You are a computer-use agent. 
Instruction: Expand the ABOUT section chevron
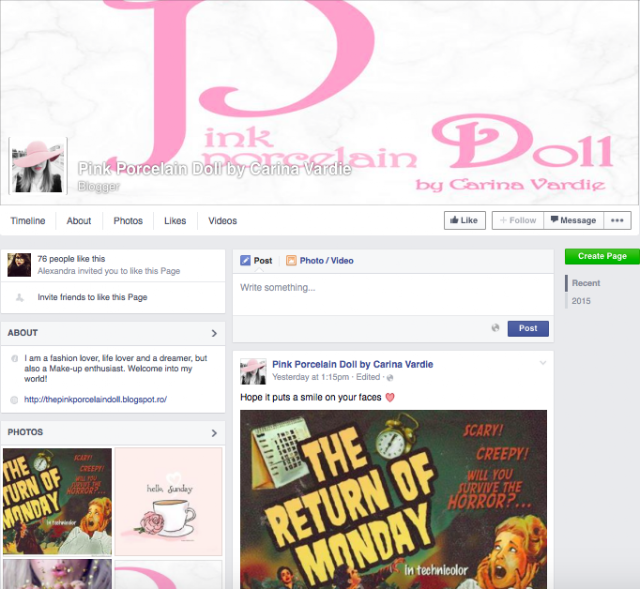pos(214,333)
